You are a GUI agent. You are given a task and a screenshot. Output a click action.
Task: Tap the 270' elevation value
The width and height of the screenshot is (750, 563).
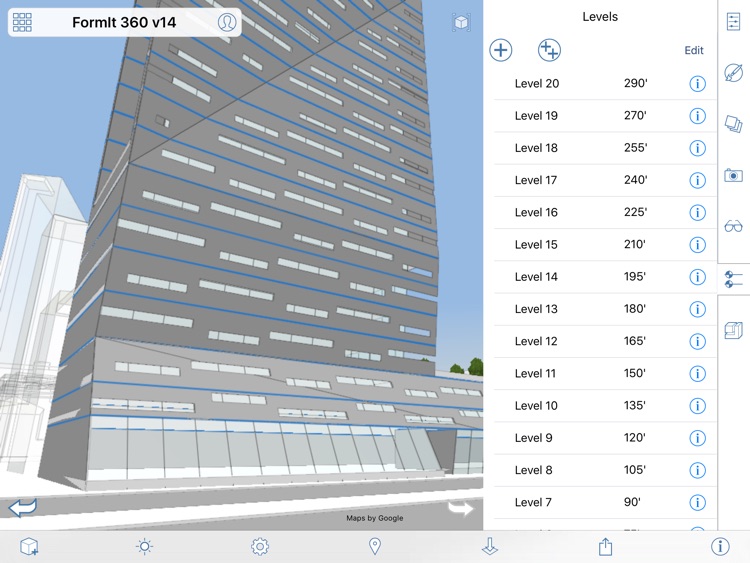coord(635,115)
